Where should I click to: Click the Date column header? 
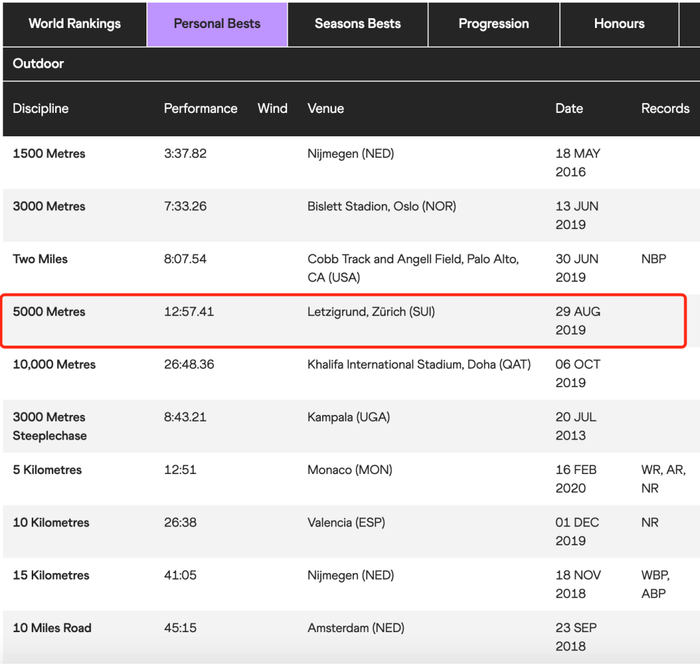(569, 108)
